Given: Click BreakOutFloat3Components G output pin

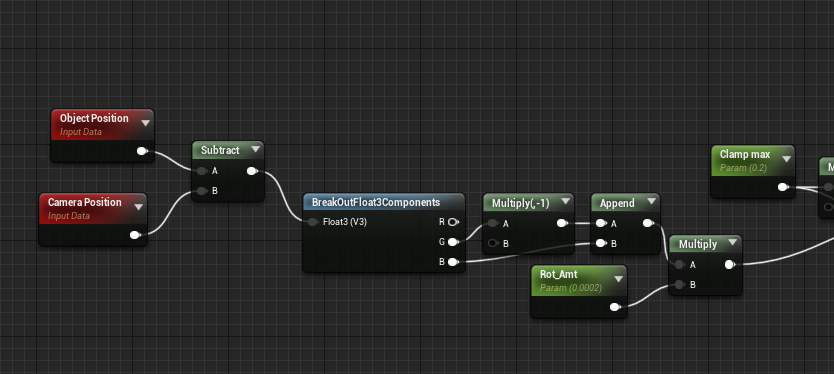Looking at the screenshot, I should tap(453, 242).
